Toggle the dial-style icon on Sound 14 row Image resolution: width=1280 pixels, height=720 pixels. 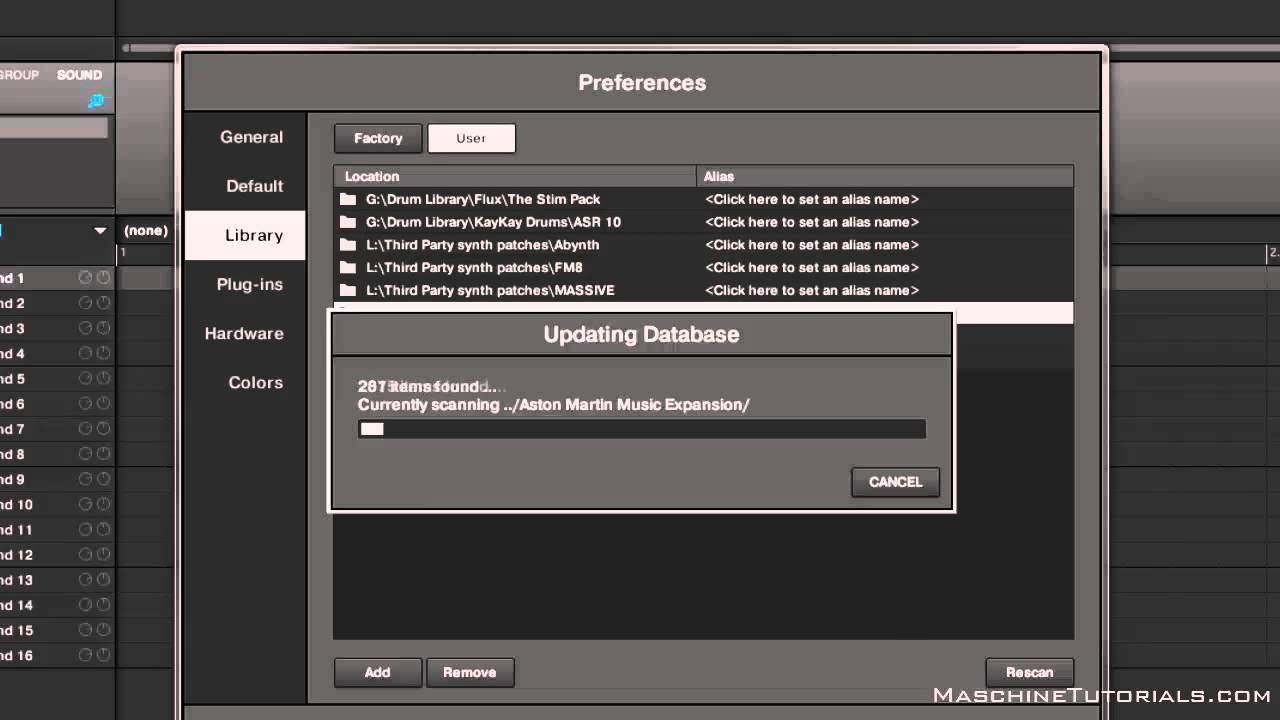[85, 605]
